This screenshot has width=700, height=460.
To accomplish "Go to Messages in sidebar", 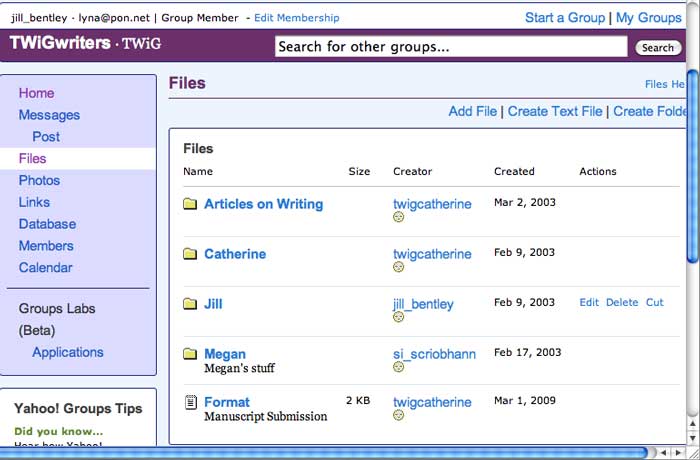I will pos(49,115).
